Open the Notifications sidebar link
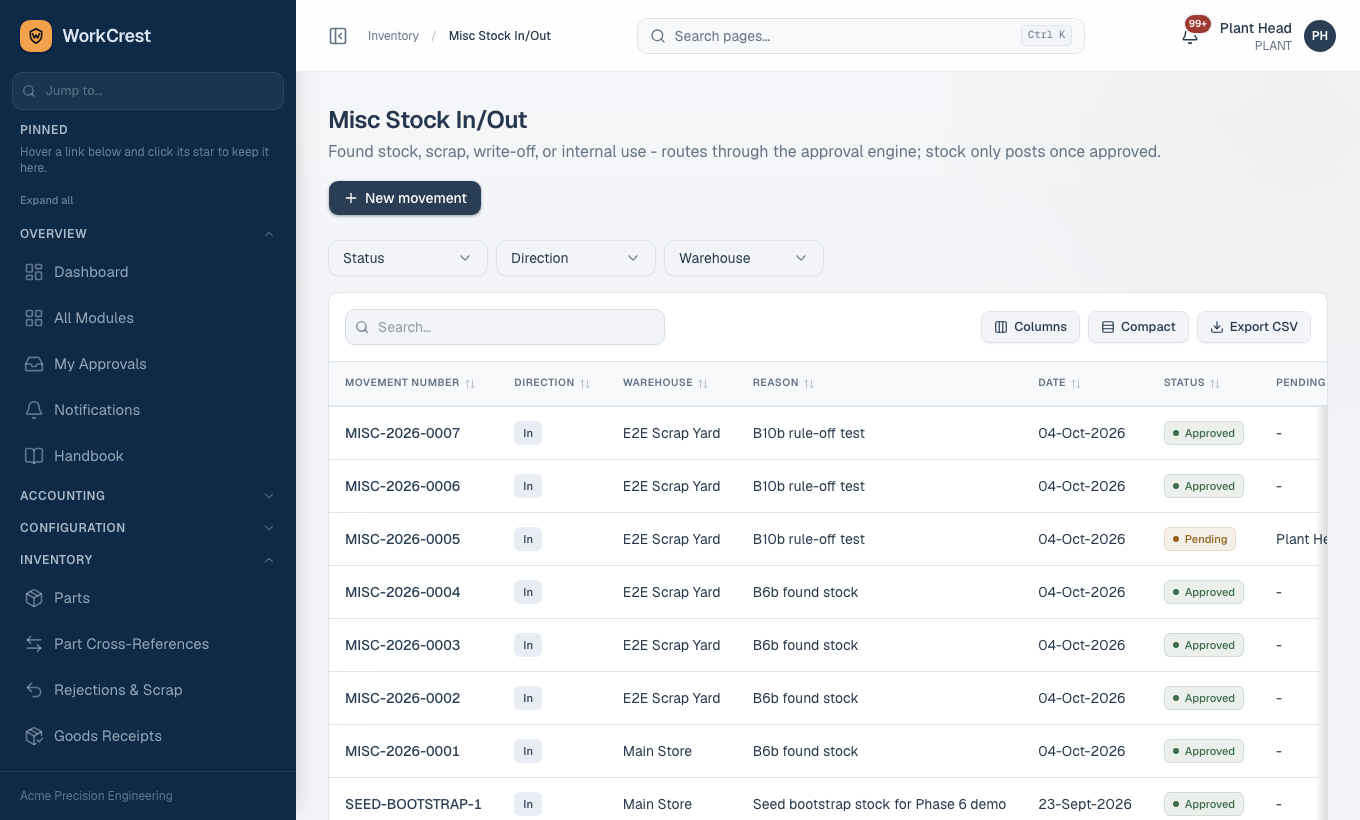Screen dimensions: 1360x820 (148, 410)
